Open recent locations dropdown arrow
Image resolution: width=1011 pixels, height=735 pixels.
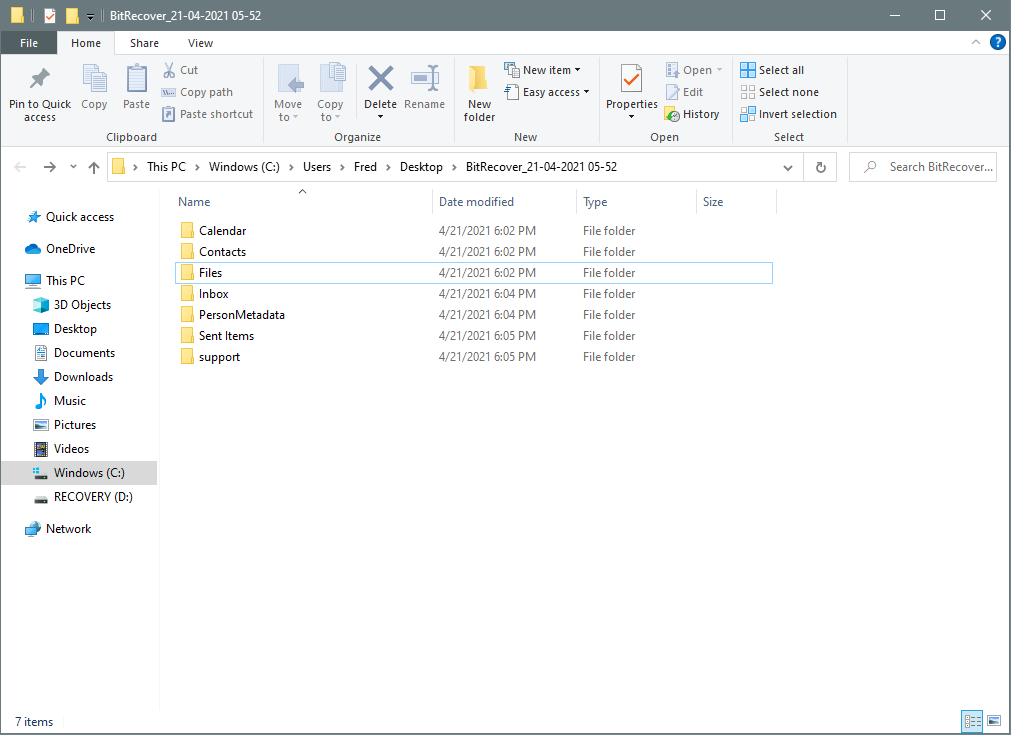point(73,167)
